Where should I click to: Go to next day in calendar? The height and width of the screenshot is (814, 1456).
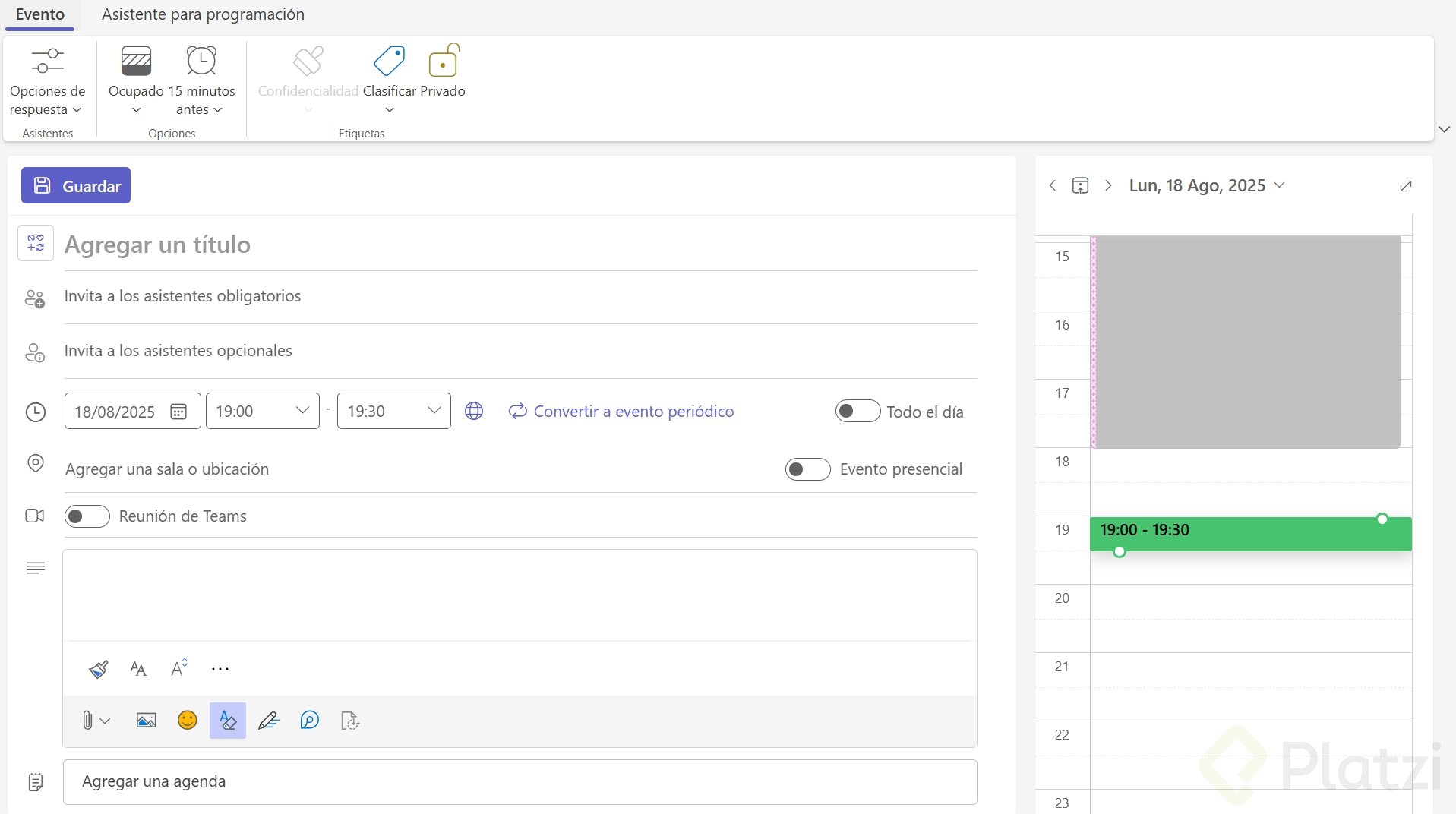coord(1108,185)
